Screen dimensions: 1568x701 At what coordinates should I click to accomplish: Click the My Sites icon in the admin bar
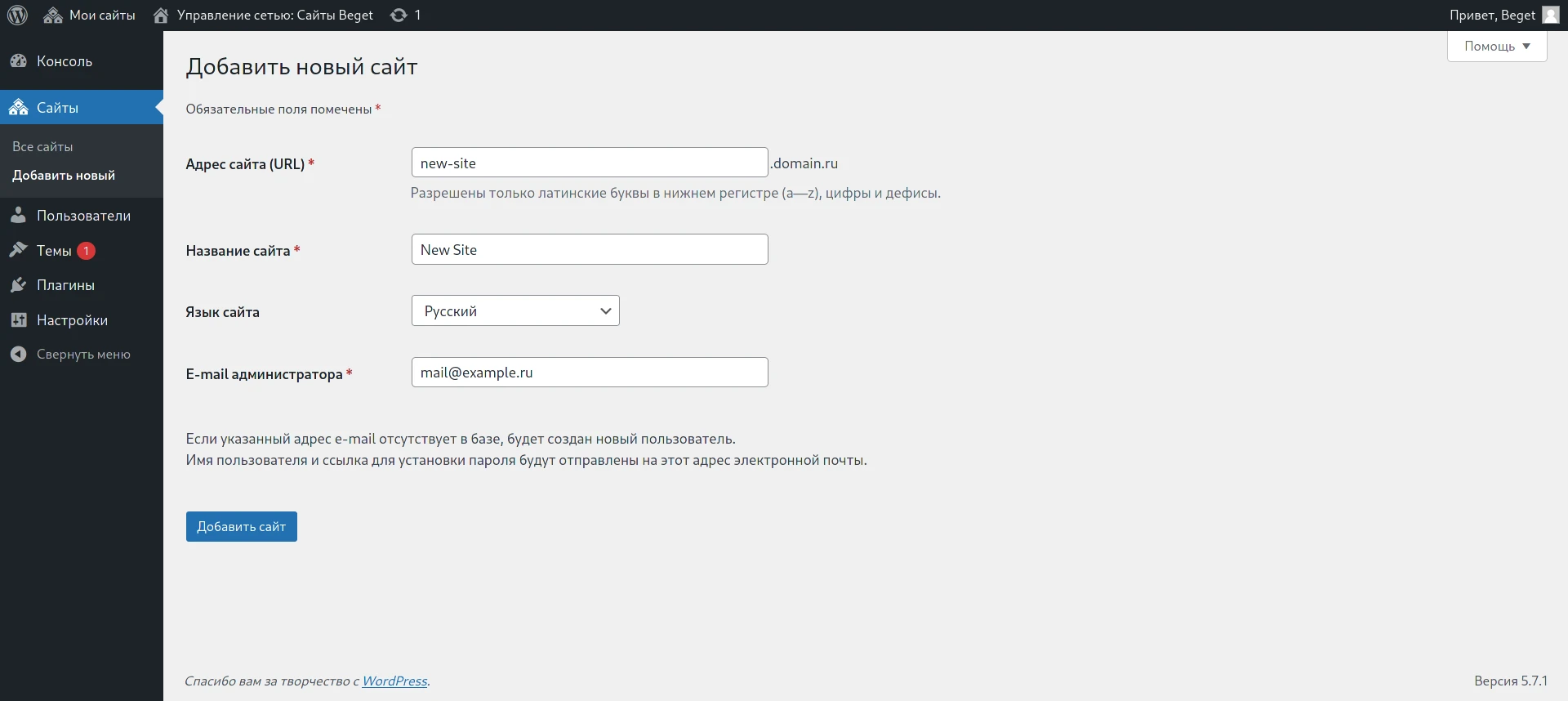pyautogui.click(x=53, y=15)
